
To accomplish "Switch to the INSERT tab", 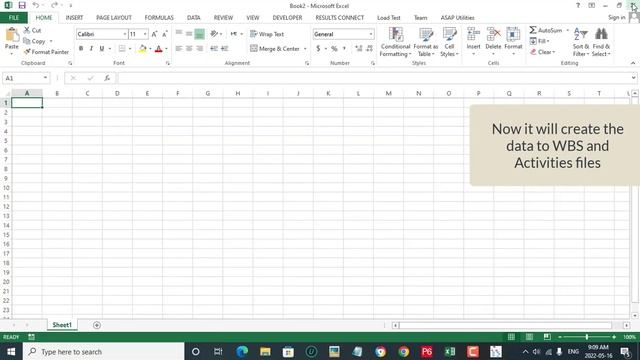I will [x=74, y=18].
